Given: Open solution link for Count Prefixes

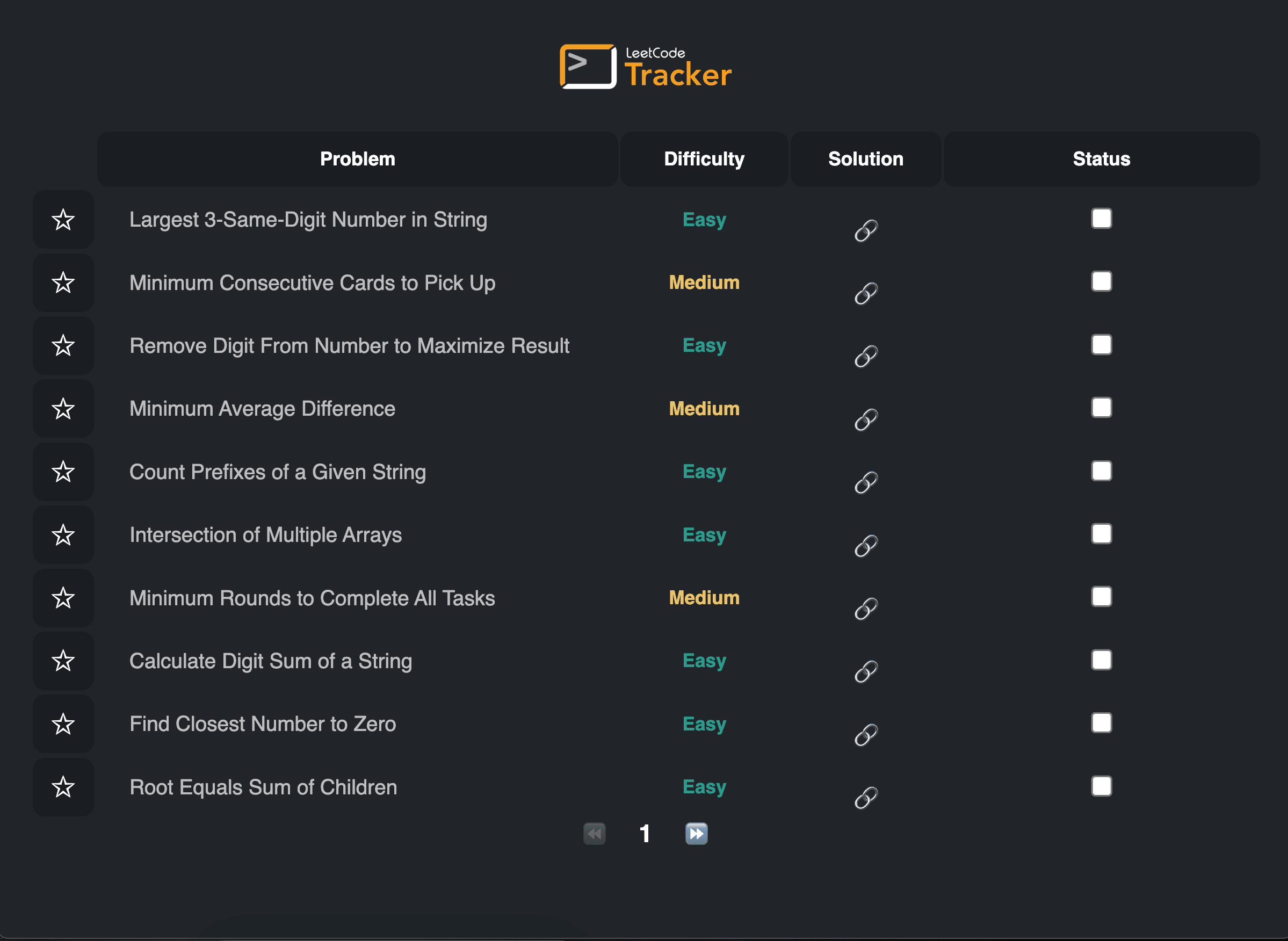Looking at the screenshot, I should (x=866, y=482).
